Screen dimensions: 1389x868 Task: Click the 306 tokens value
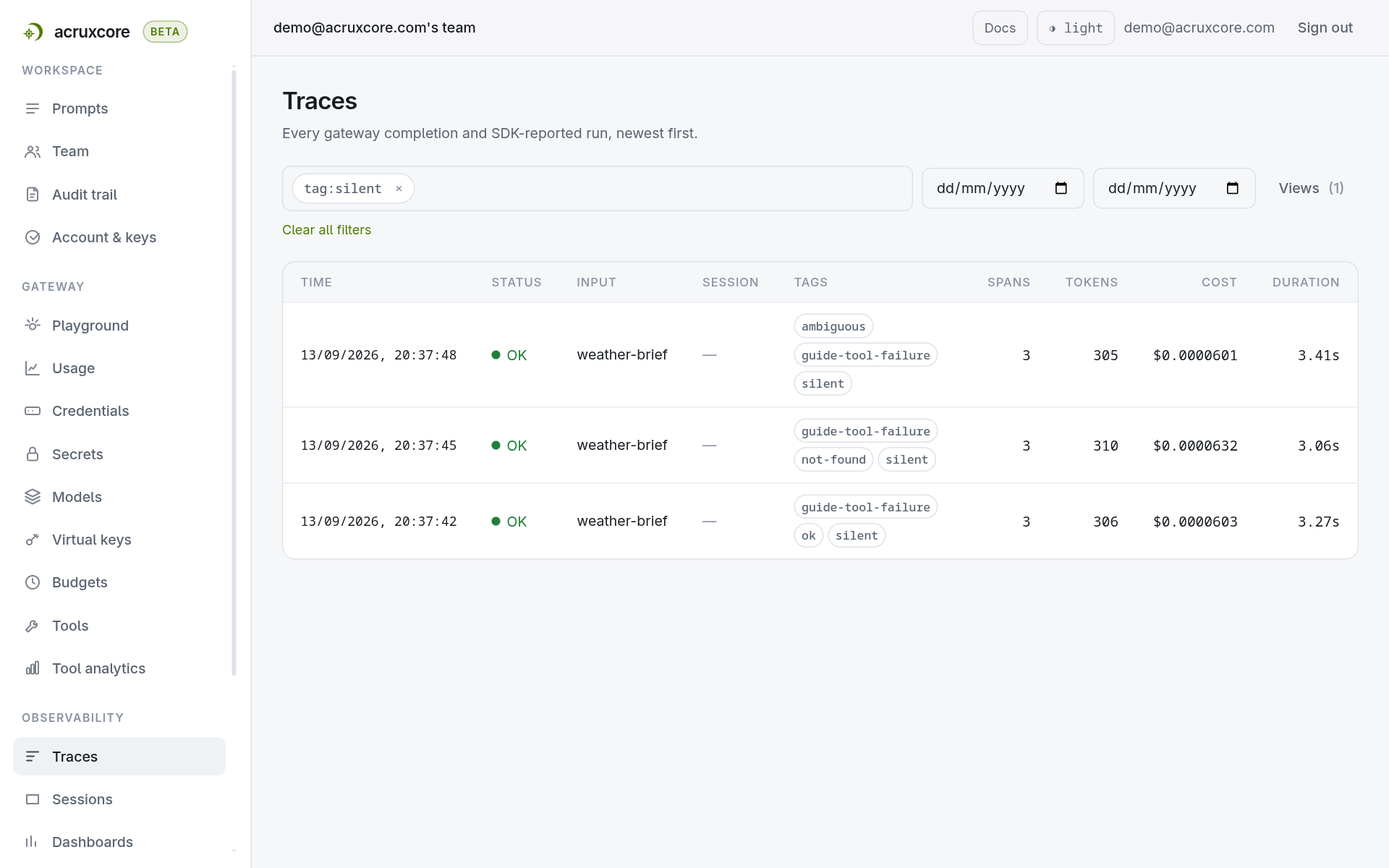1105,522
